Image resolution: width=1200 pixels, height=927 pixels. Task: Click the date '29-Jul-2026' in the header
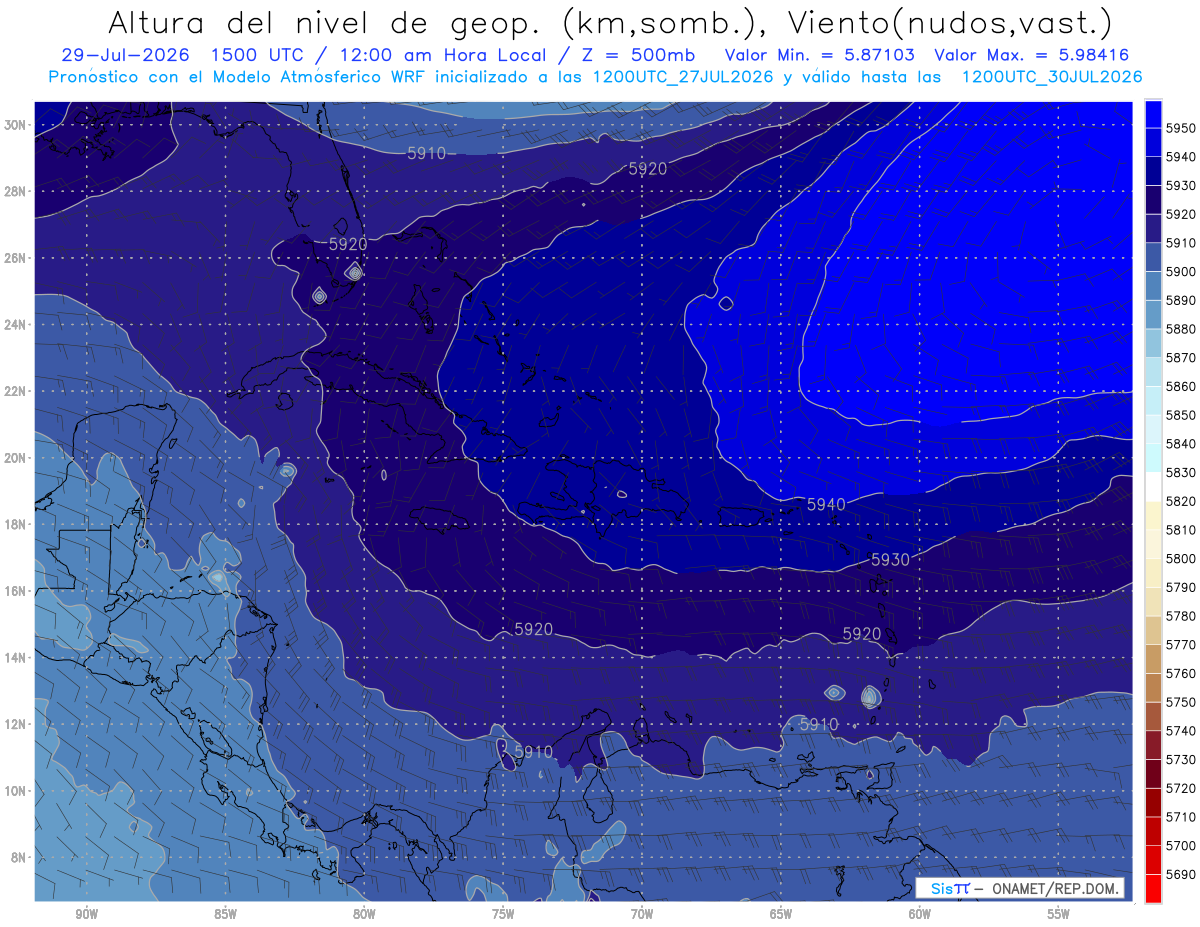point(126,55)
